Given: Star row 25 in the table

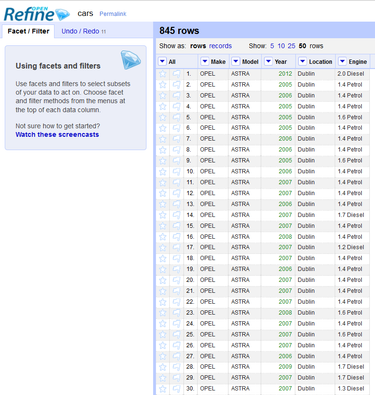Looking at the screenshot, I should (163, 334).
